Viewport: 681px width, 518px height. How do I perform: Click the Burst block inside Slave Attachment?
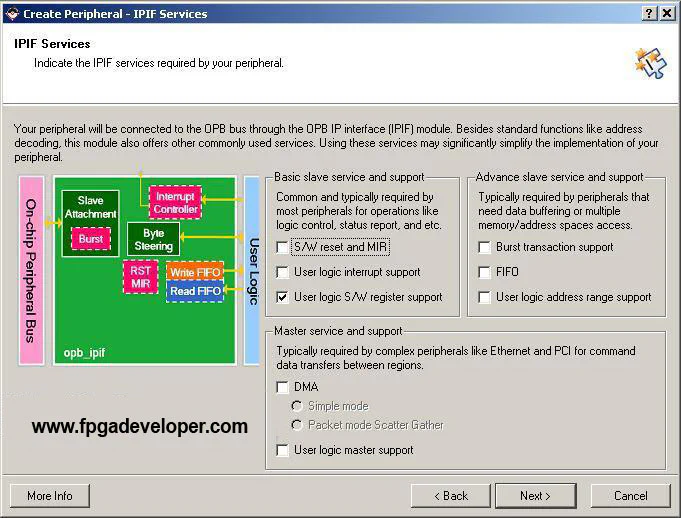click(90, 240)
